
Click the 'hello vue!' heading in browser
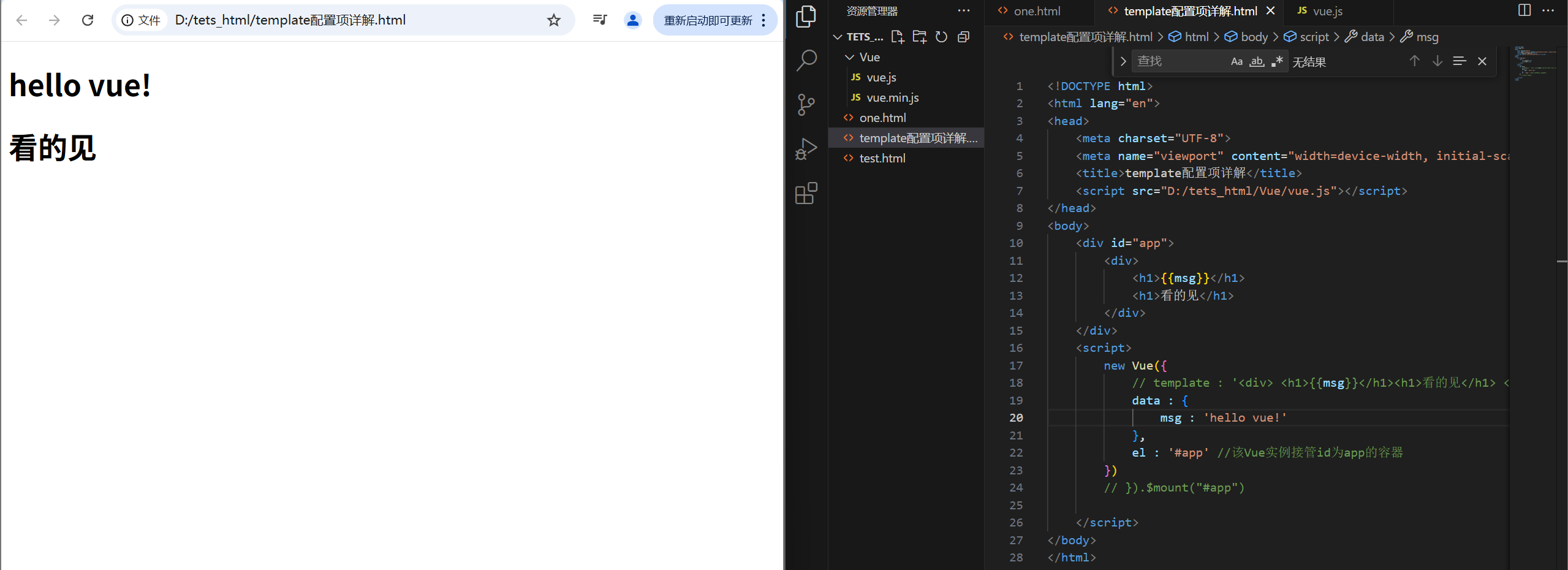[x=80, y=85]
